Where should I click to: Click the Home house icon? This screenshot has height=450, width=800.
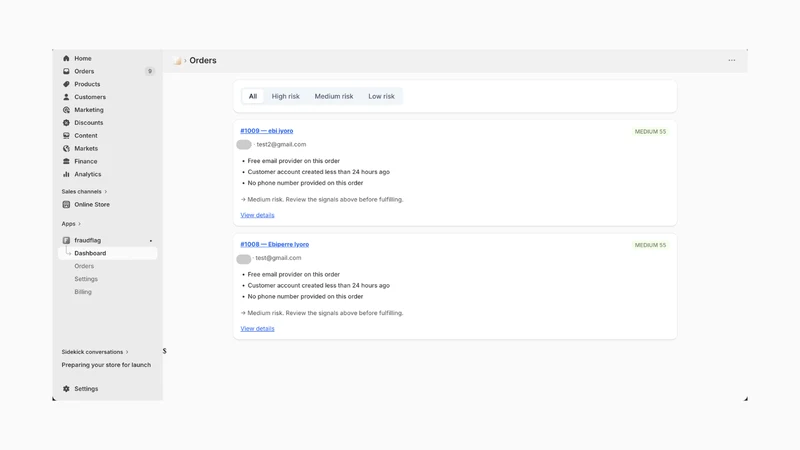pos(66,58)
